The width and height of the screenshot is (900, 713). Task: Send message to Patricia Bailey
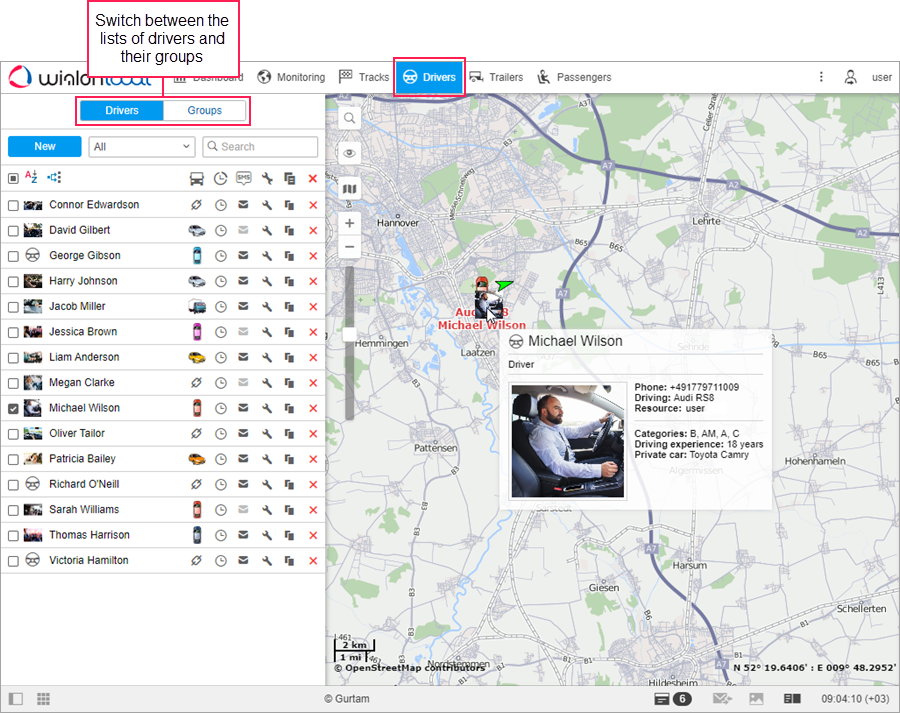point(243,459)
